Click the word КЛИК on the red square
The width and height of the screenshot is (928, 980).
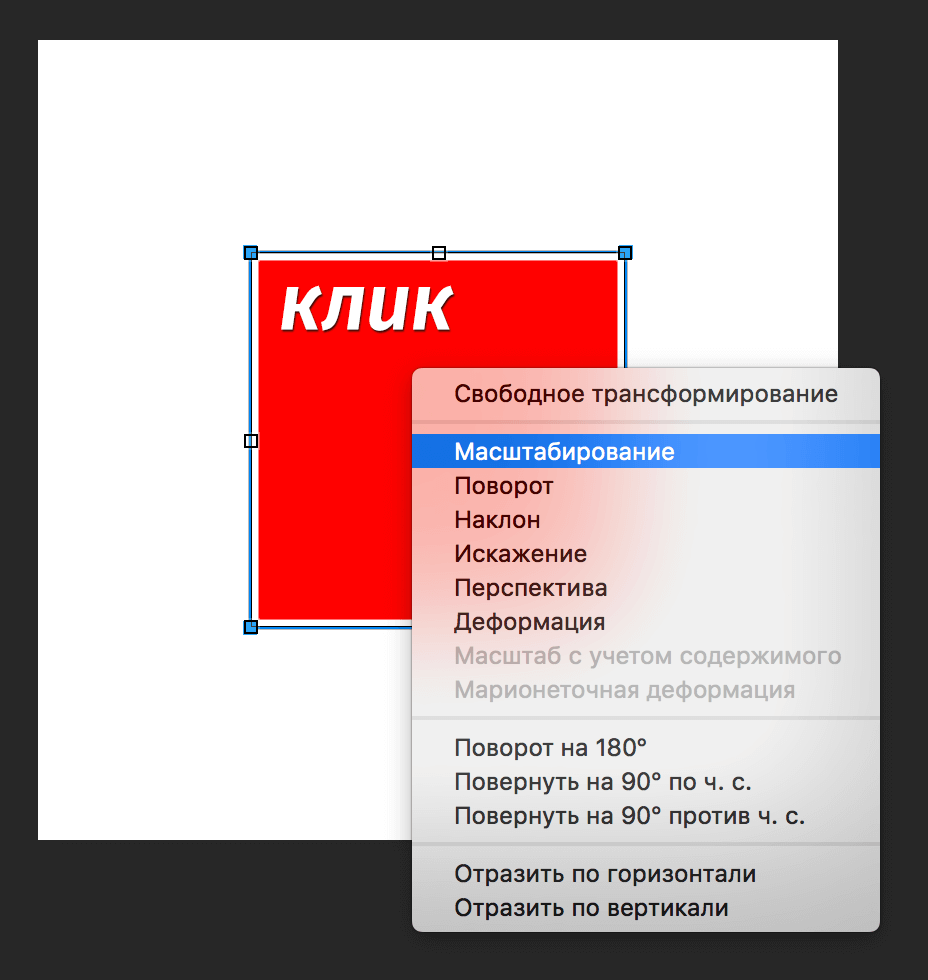pyautogui.click(x=367, y=308)
